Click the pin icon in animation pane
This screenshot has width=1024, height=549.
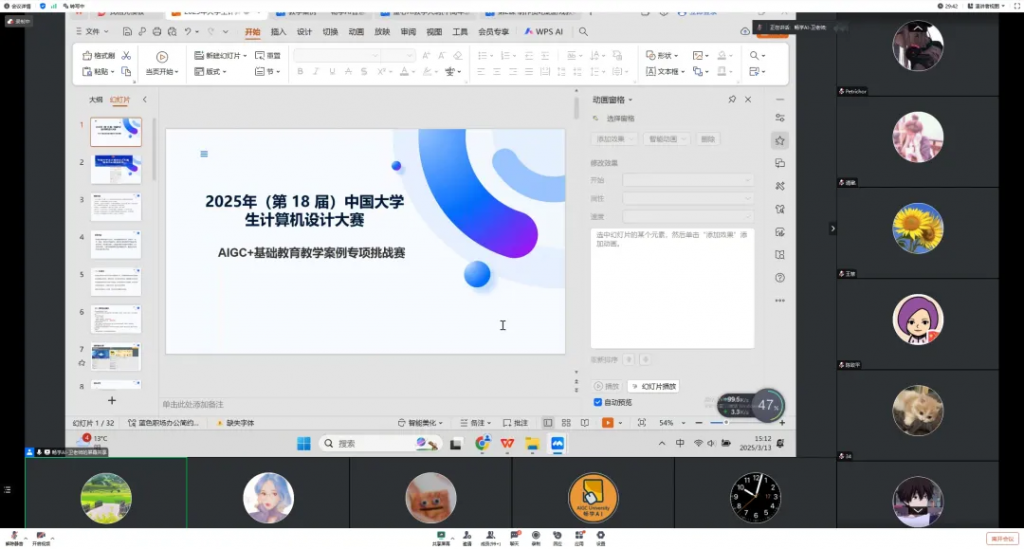pos(732,100)
